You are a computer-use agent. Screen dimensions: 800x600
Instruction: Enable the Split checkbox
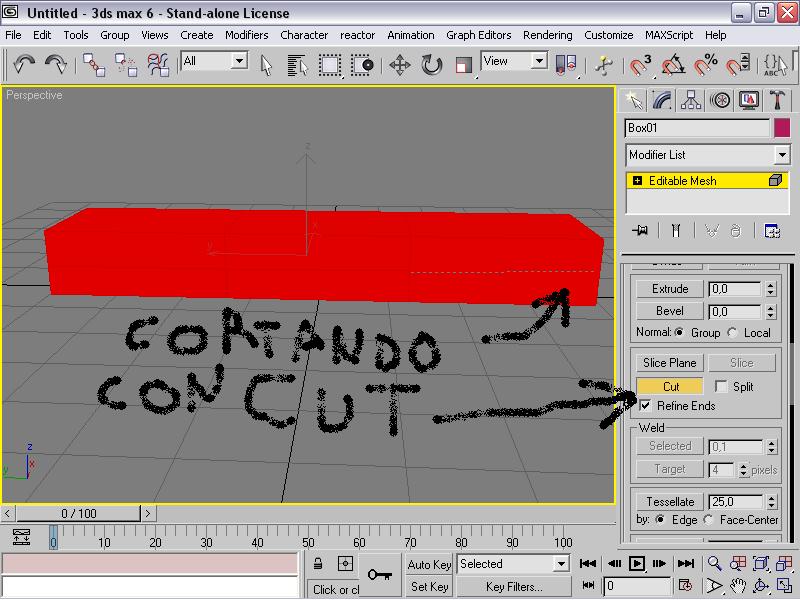click(721, 386)
